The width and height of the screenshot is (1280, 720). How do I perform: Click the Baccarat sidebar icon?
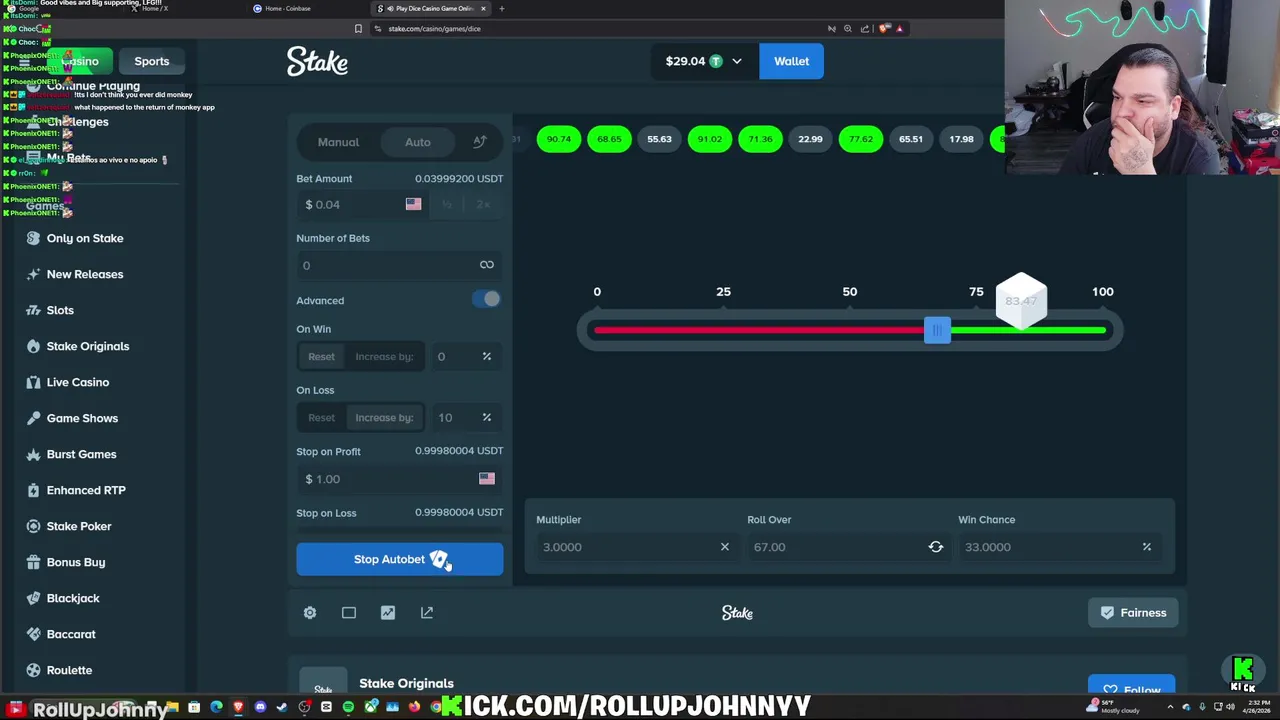point(33,634)
